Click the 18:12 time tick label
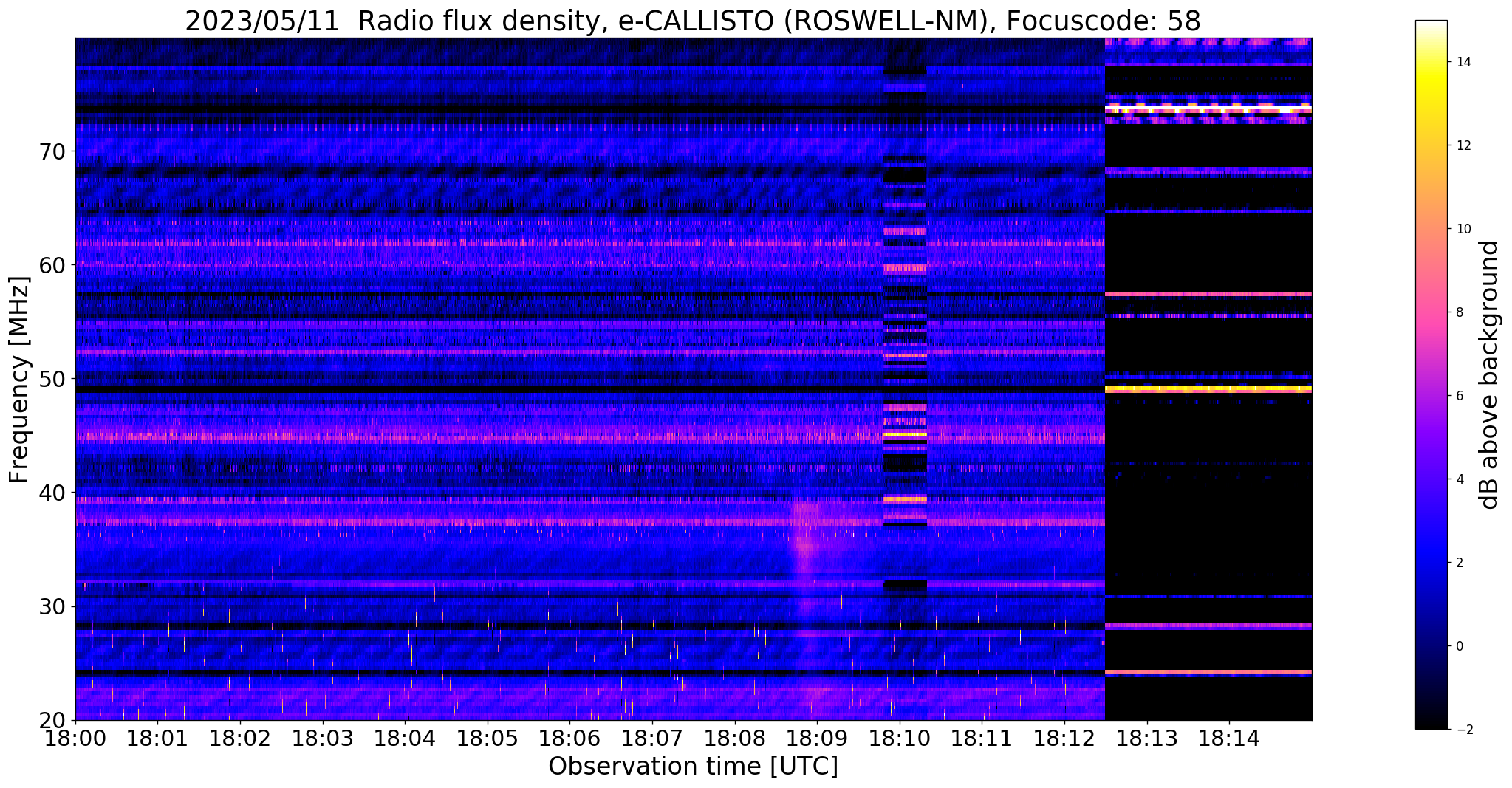The width and height of the screenshot is (1512, 788). (x=1064, y=737)
